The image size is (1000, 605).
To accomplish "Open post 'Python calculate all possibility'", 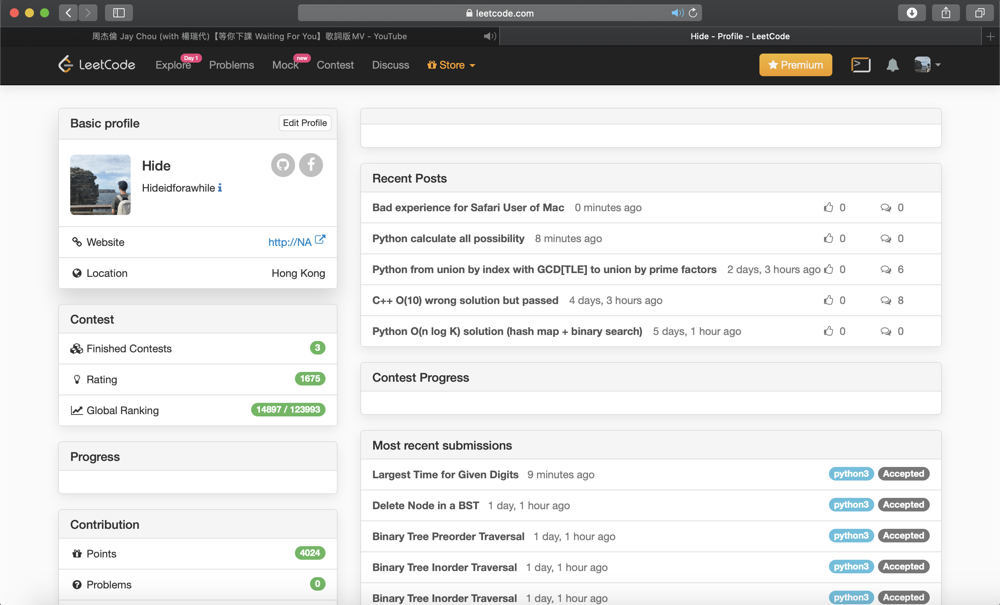I will coord(448,238).
